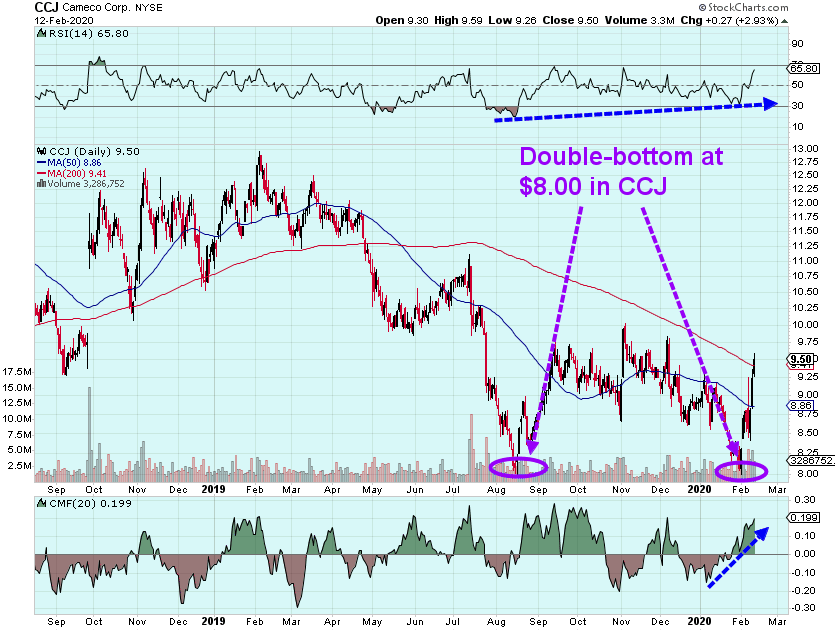Viewport: 839px width, 632px height.
Task: Click the RSI(14) 65.80 panel label
Action: click(x=89, y=33)
